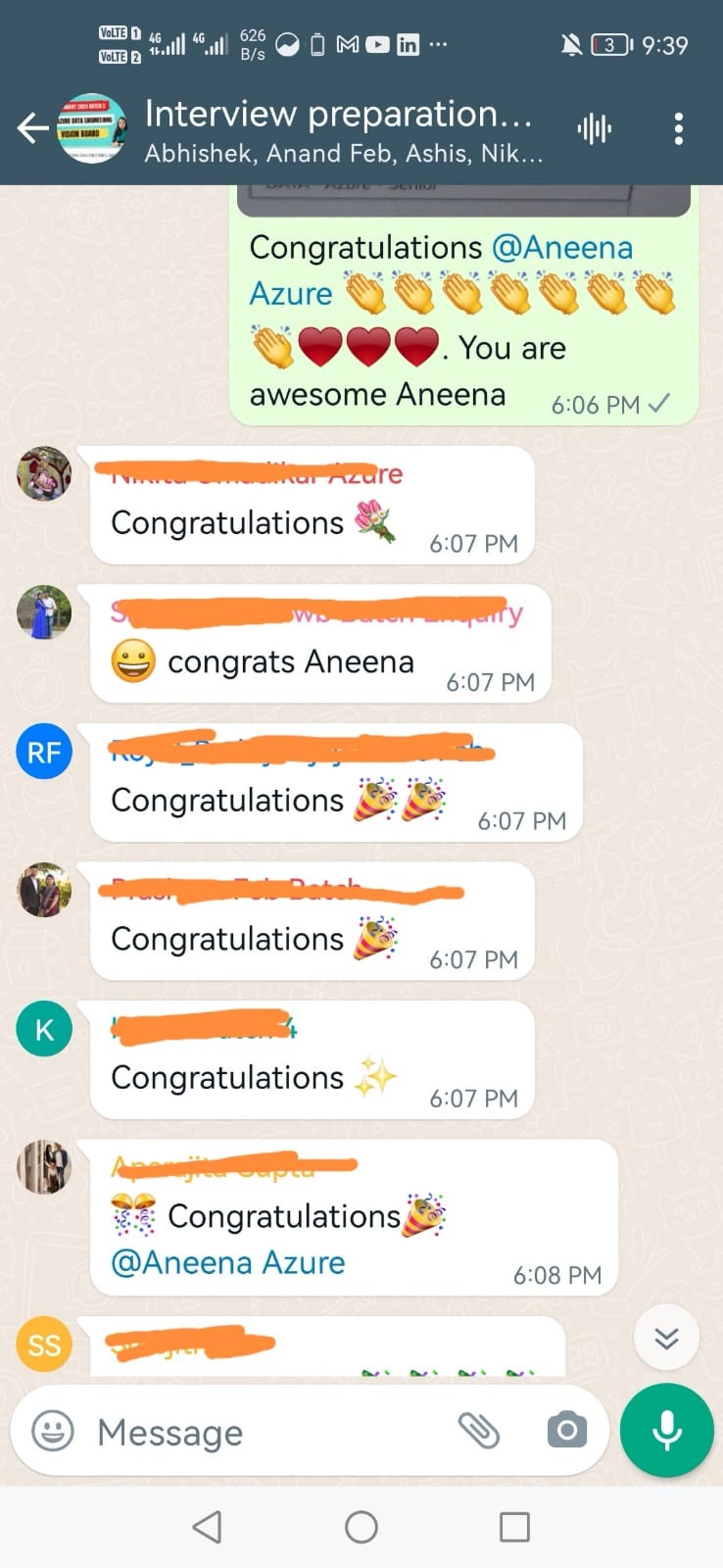Screen dimensions: 723x1568
Task: Open the camera from message bar
Action: [x=567, y=1431]
